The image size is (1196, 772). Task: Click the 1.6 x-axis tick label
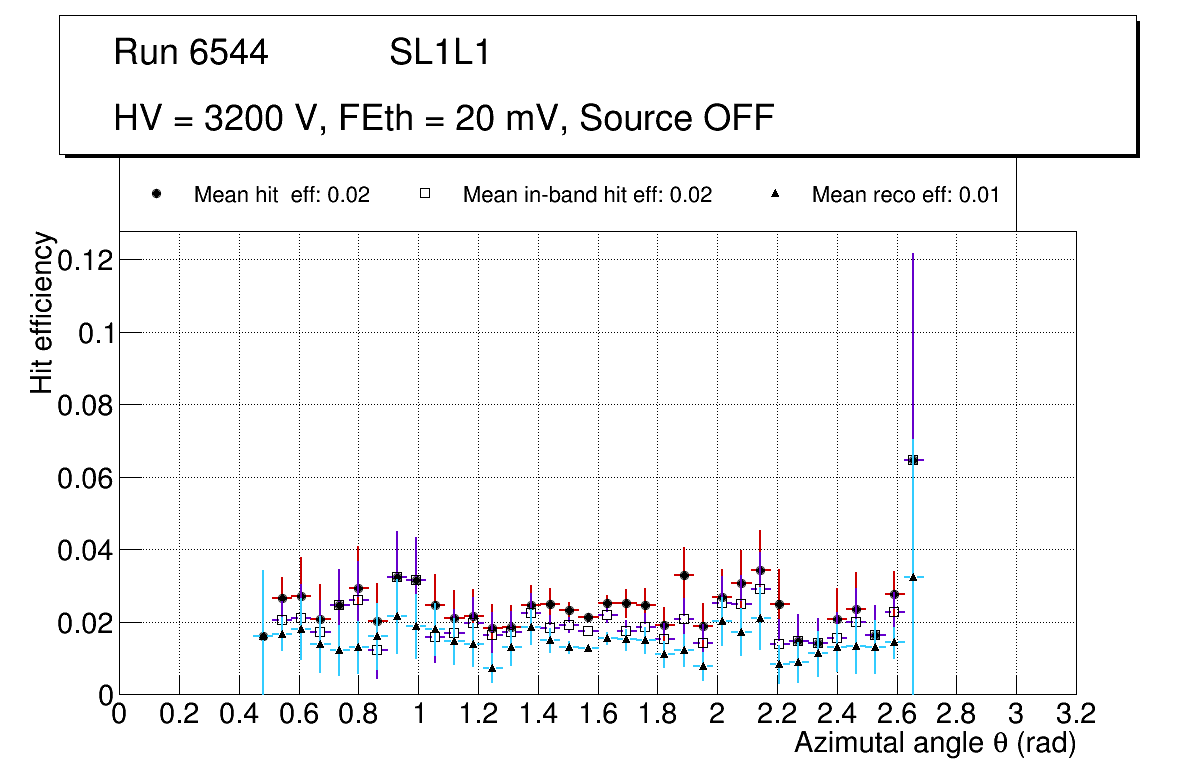(598, 714)
